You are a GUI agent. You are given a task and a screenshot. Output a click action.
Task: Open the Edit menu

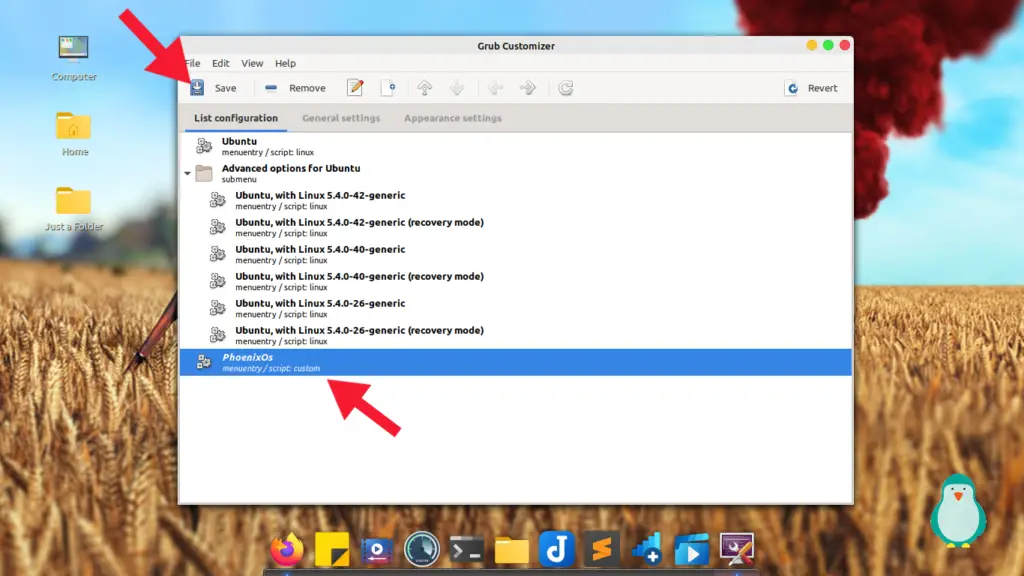(221, 63)
